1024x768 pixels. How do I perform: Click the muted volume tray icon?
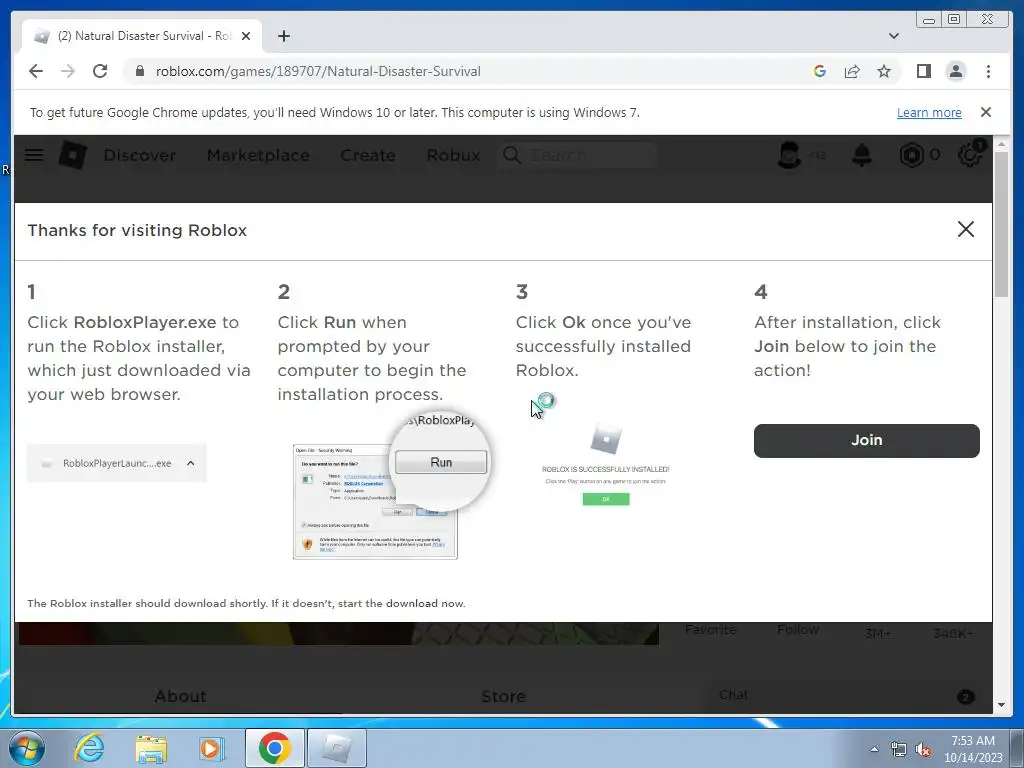[923, 749]
